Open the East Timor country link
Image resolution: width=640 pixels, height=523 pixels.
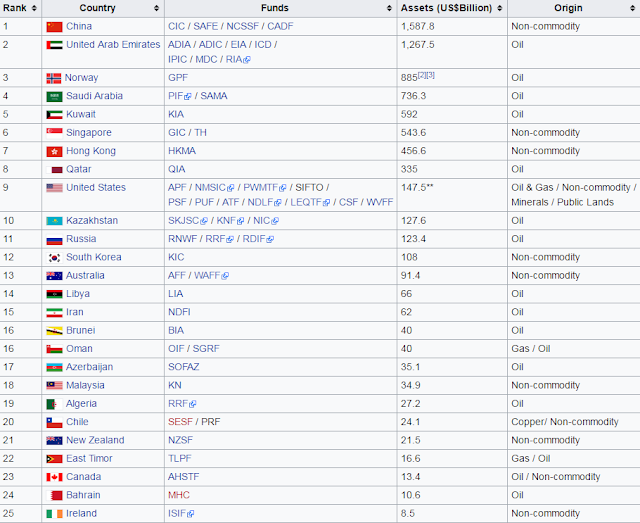[89, 458]
